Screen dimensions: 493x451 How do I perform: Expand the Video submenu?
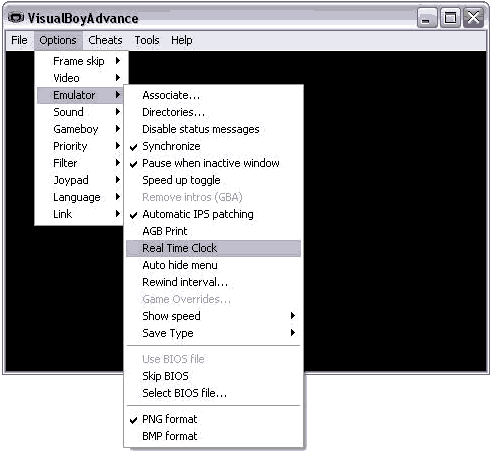coord(80,78)
